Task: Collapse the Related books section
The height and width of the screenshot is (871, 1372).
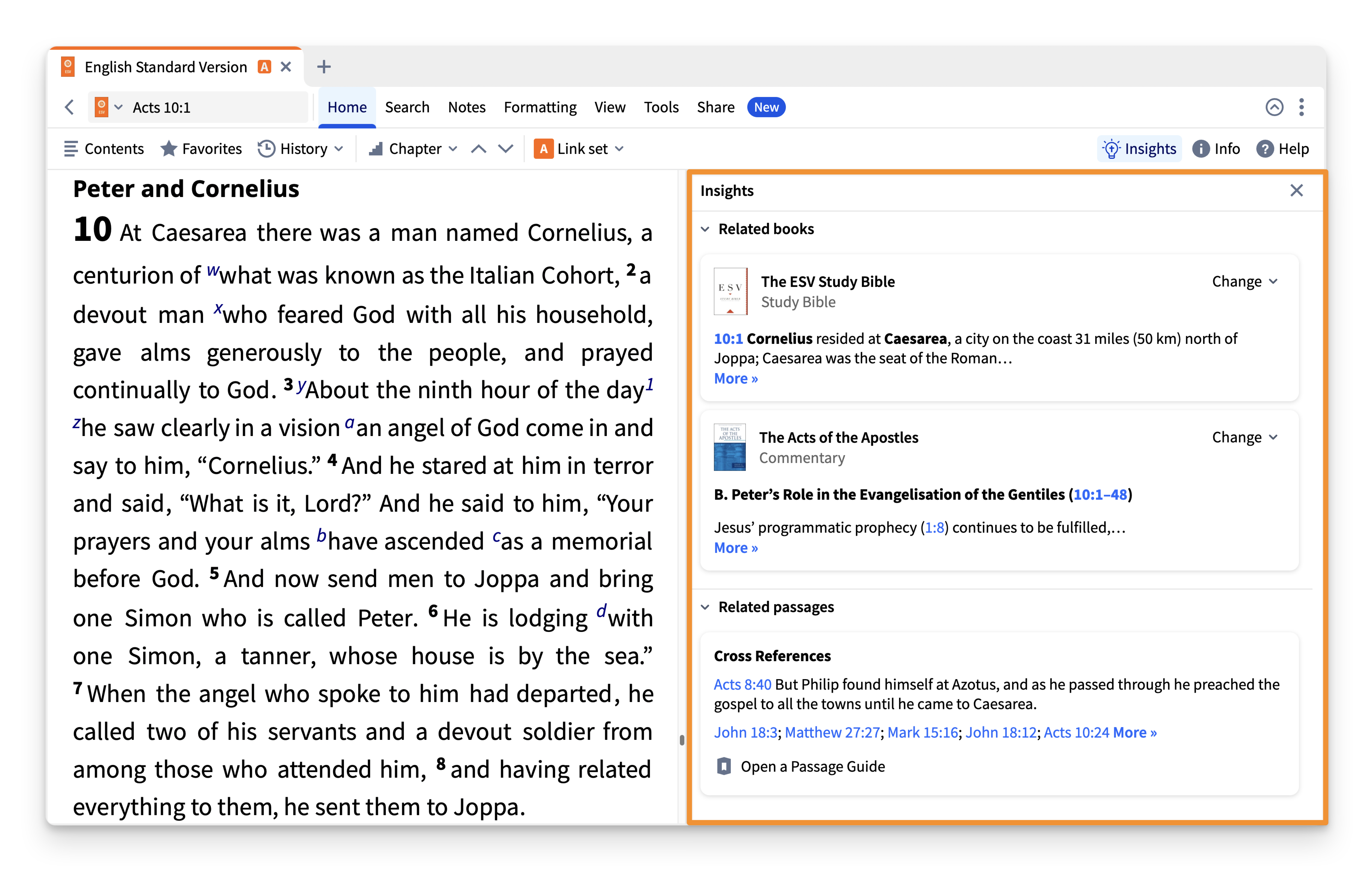Action: pyautogui.click(x=705, y=229)
